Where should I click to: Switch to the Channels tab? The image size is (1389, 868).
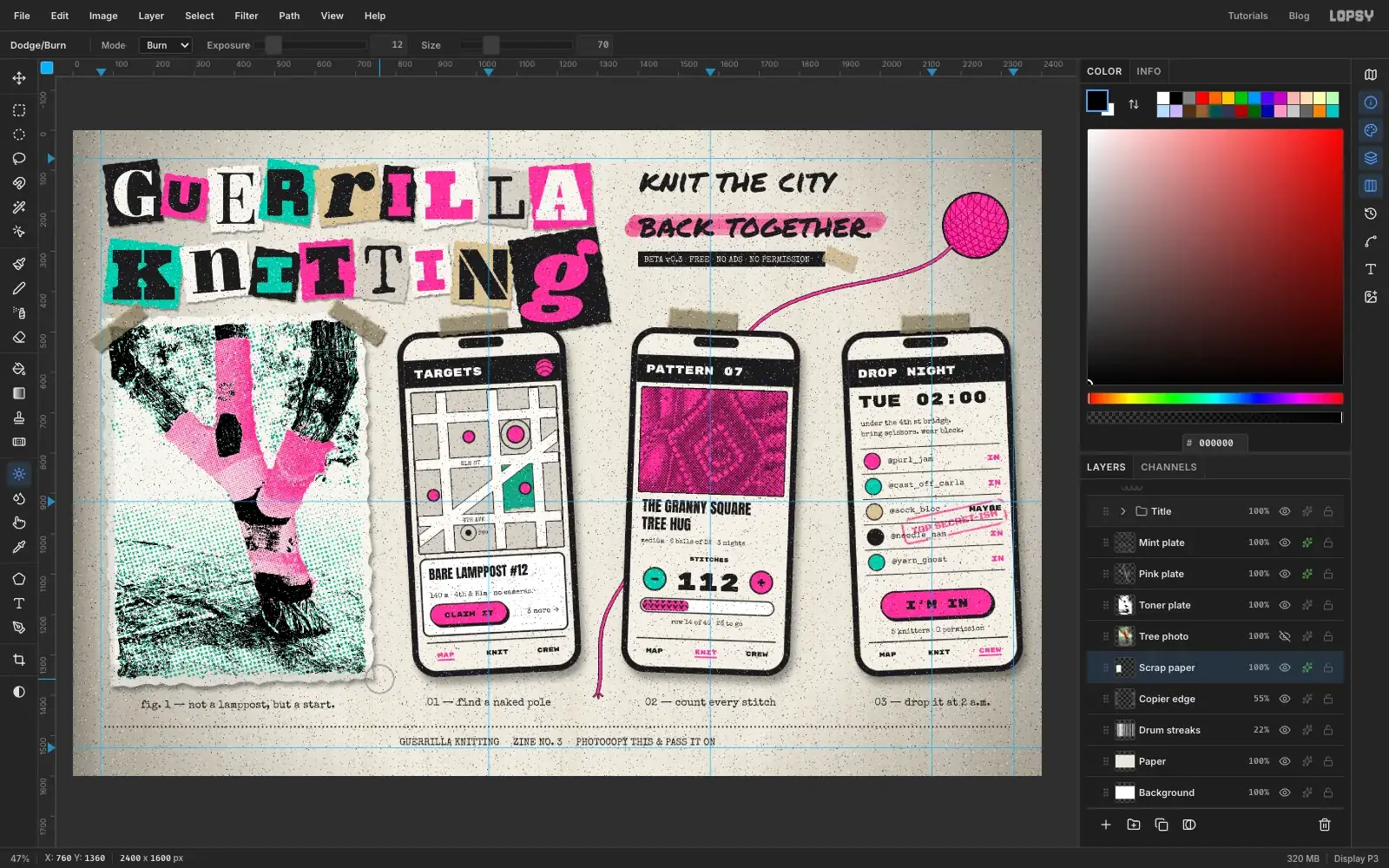click(x=1168, y=467)
